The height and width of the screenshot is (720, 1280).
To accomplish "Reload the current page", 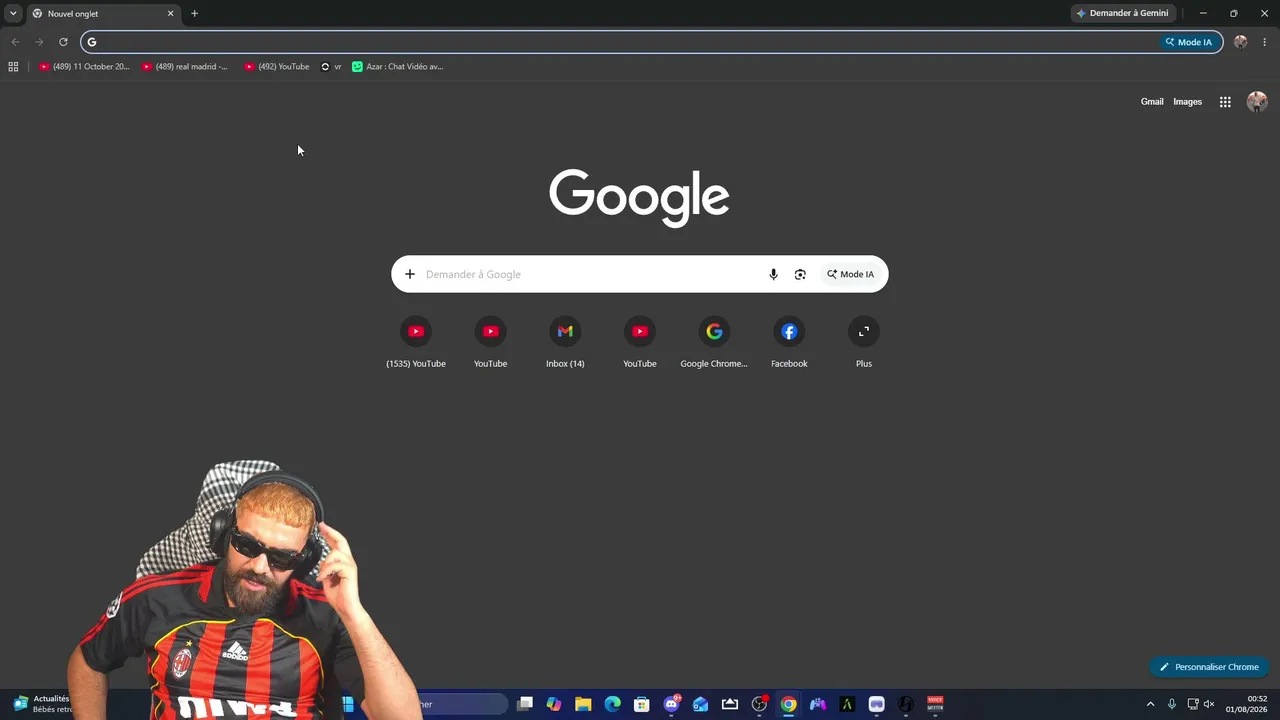I will (63, 42).
